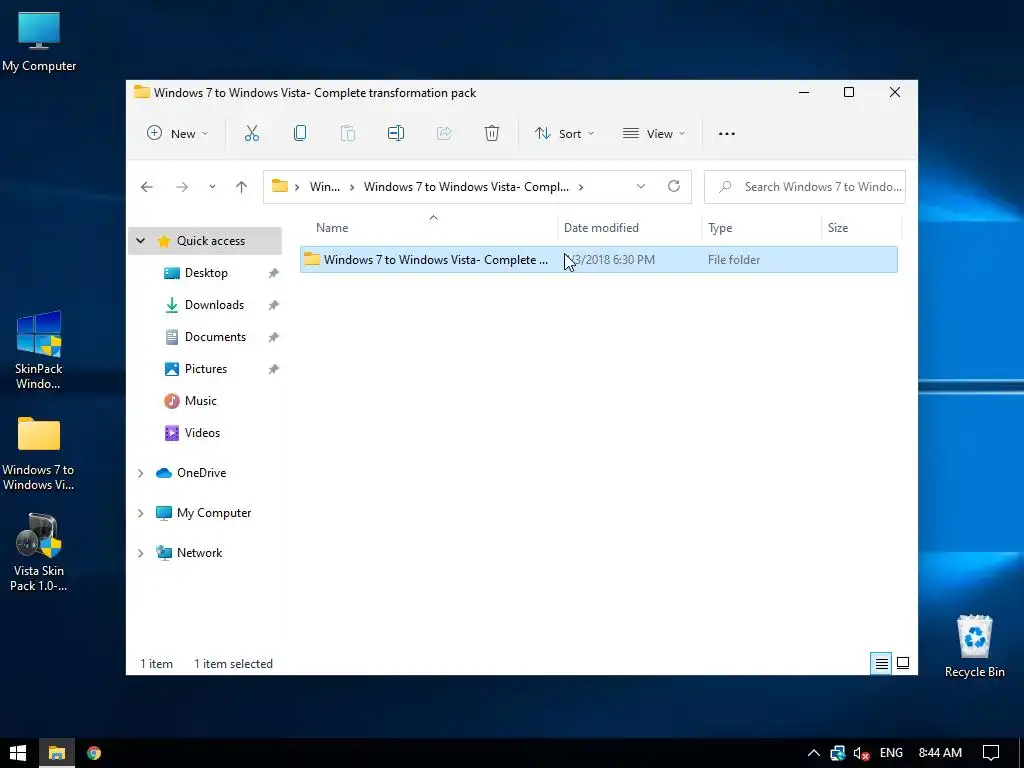Open the Windows Start menu
This screenshot has width=1024, height=768.
tap(18, 753)
